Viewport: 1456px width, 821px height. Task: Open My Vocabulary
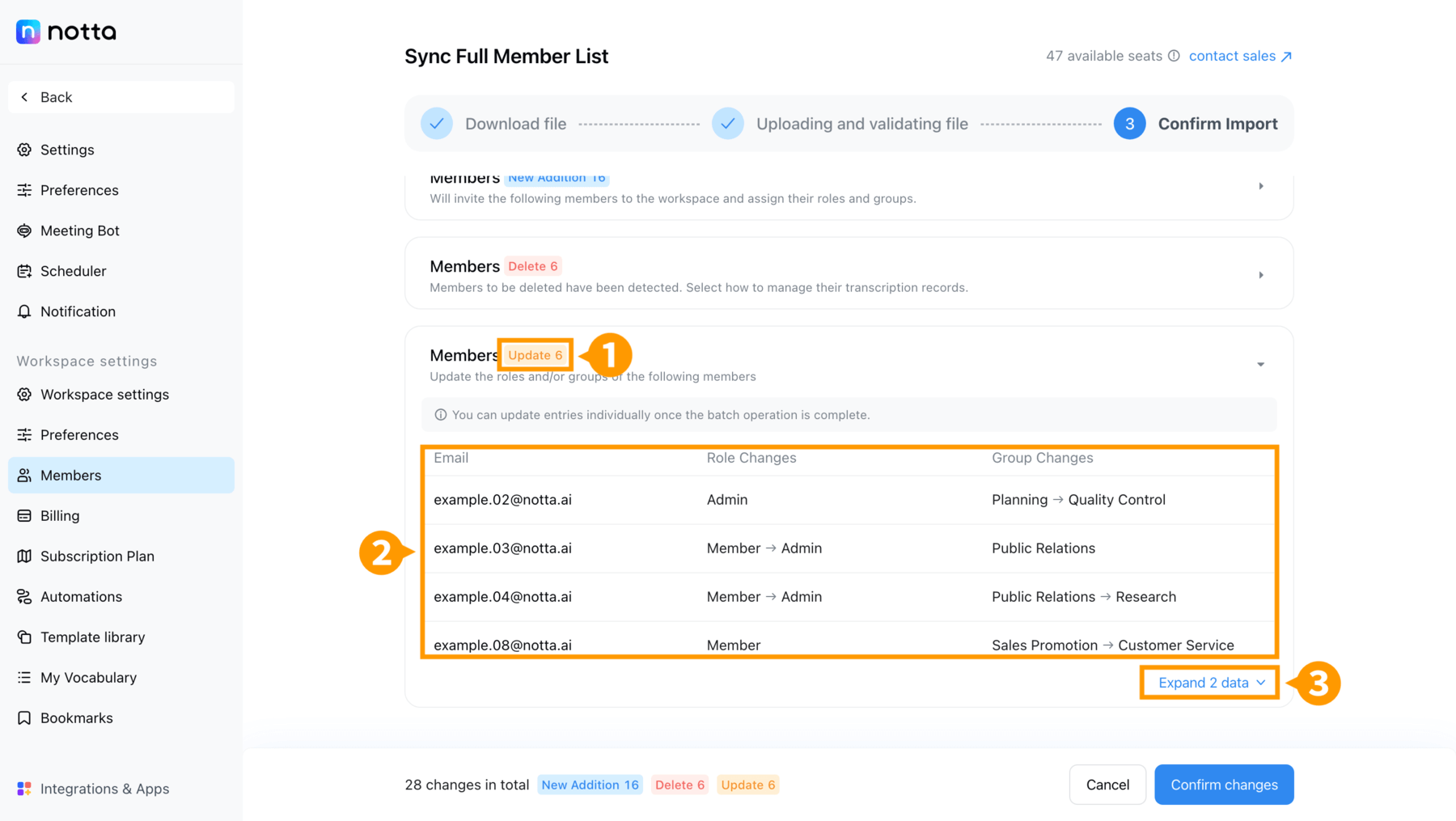click(121, 678)
